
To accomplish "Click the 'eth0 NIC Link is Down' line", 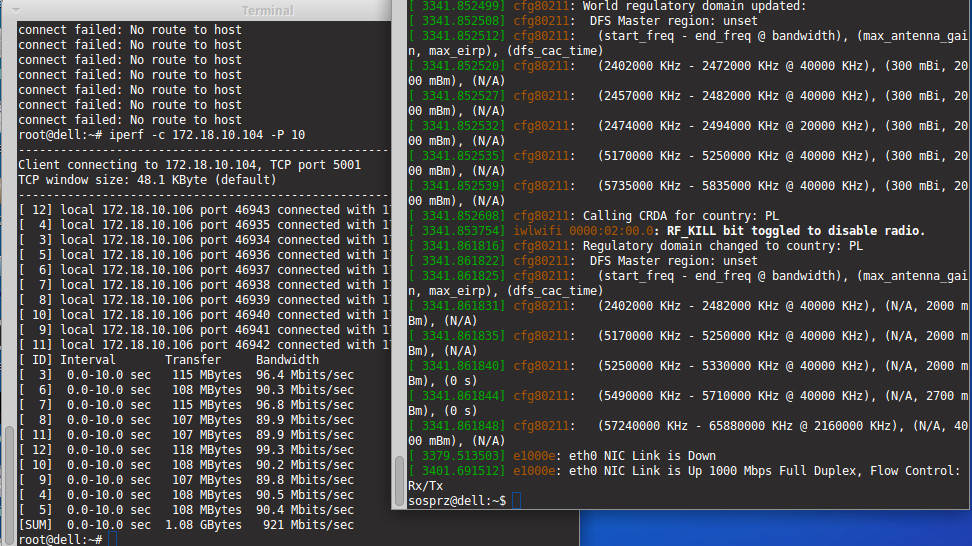I will pos(562,456).
